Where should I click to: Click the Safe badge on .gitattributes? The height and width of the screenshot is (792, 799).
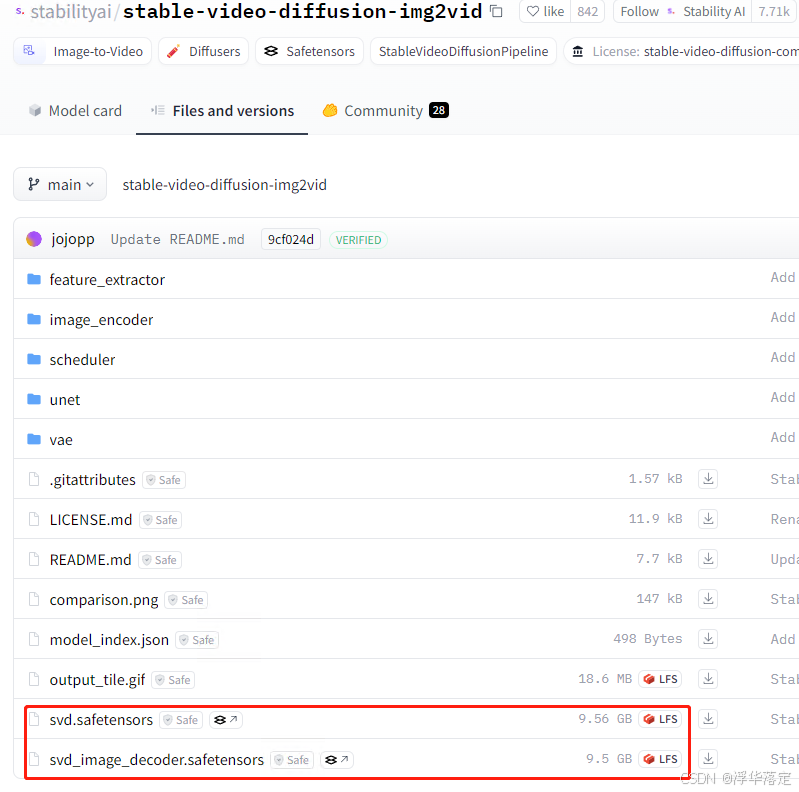pos(164,480)
